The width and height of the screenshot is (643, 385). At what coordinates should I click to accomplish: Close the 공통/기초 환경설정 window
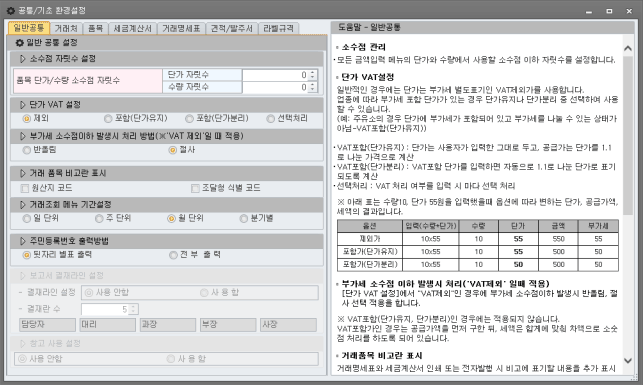[629, 11]
